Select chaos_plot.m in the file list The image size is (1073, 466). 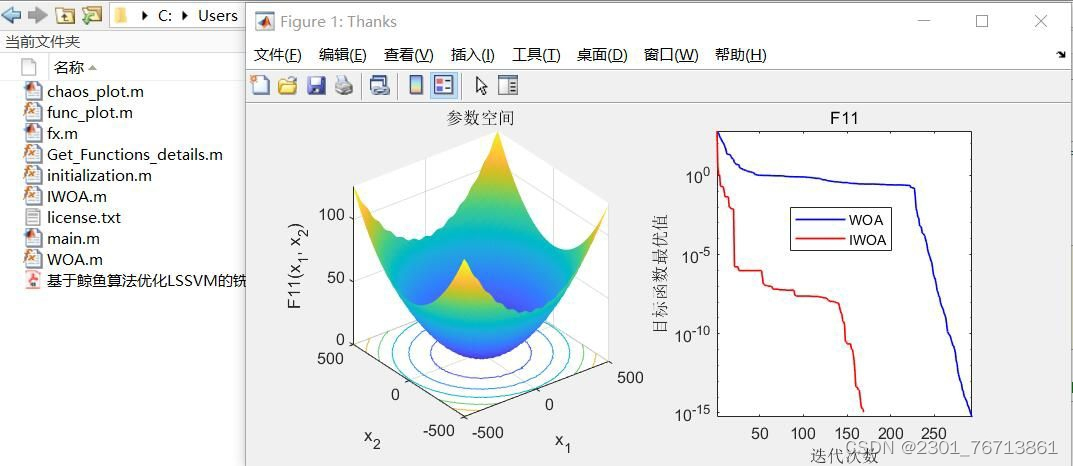coord(95,92)
